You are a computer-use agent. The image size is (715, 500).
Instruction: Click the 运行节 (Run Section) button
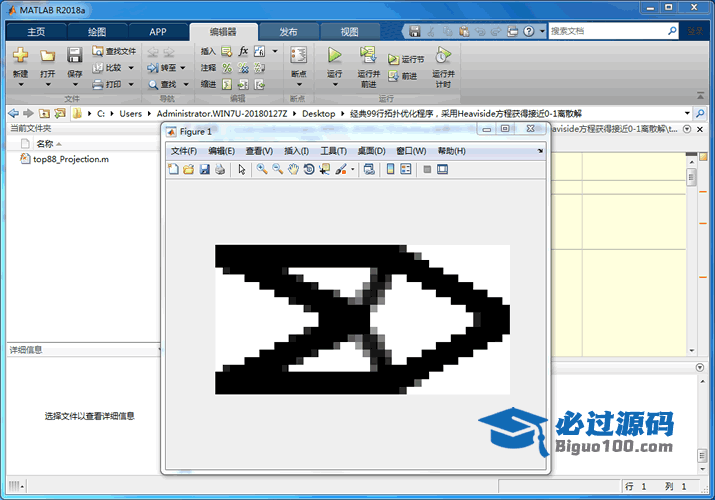click(406, 59)
